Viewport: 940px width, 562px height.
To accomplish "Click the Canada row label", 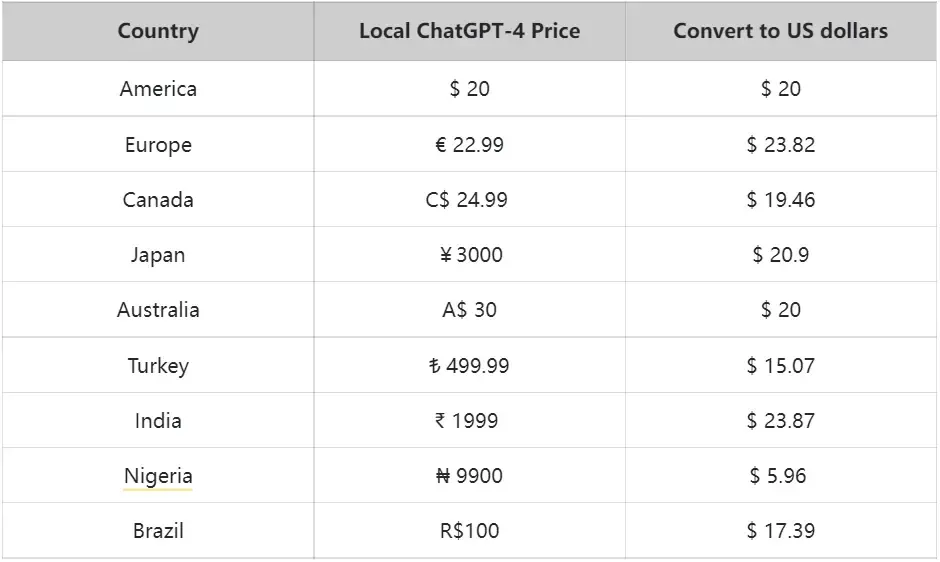I will pyautogui.click(x=158, y=200).
